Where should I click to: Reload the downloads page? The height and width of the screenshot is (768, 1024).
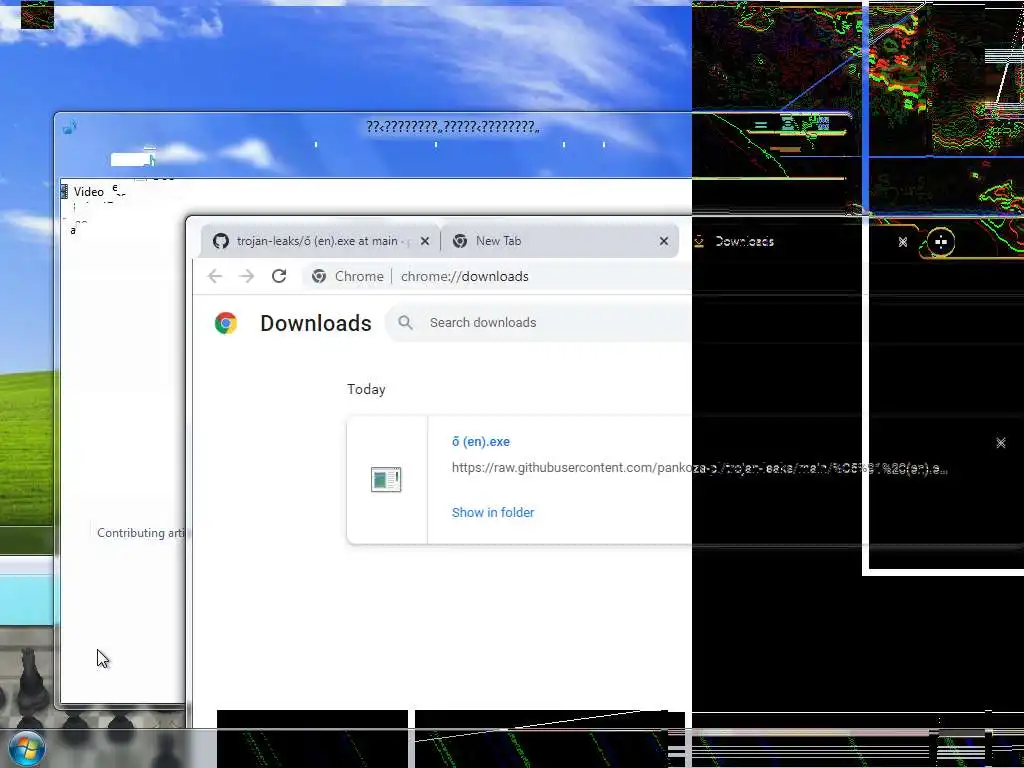point(279,276)
